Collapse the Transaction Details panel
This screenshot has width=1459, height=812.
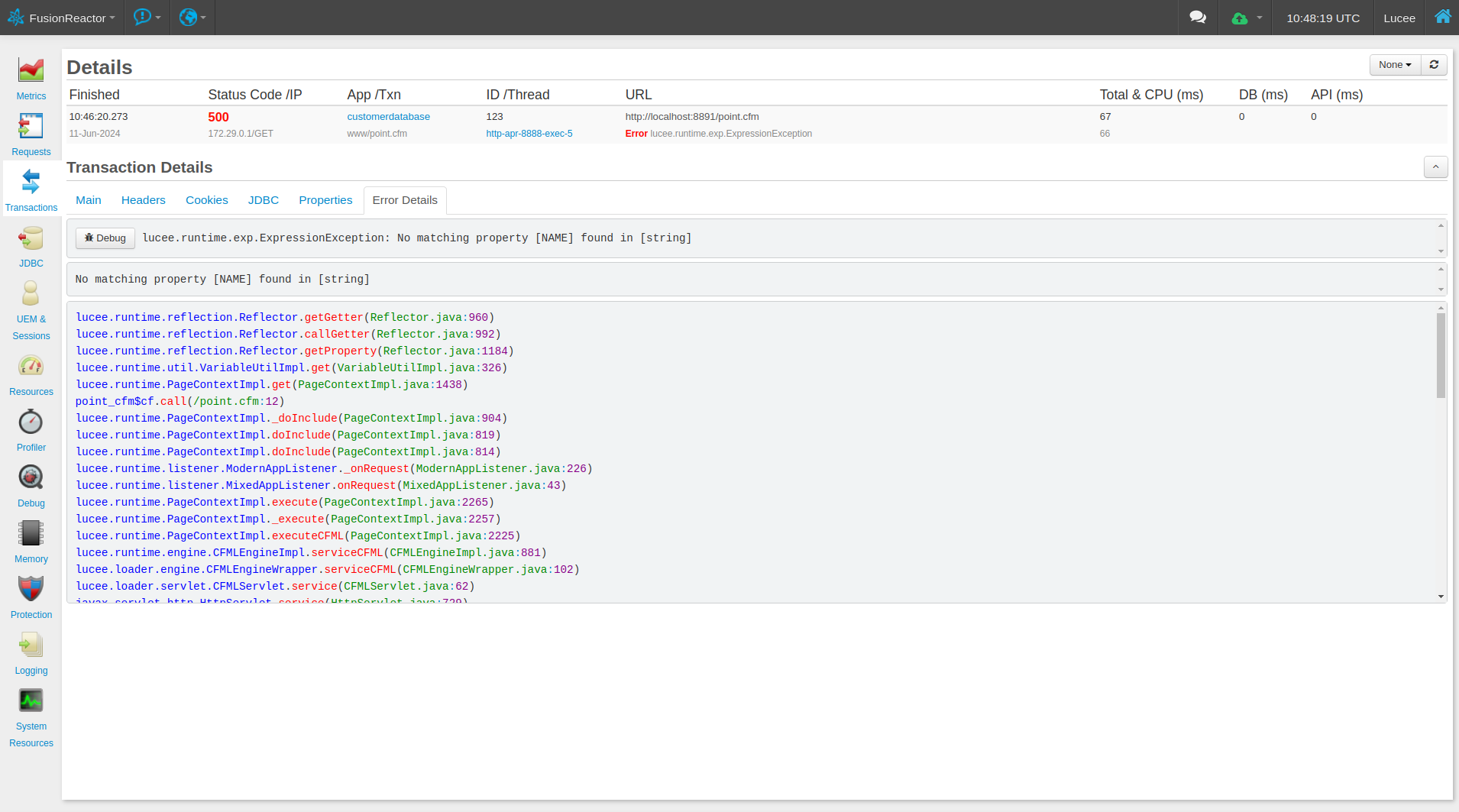pyautogui.click(x=1435, y=167)
